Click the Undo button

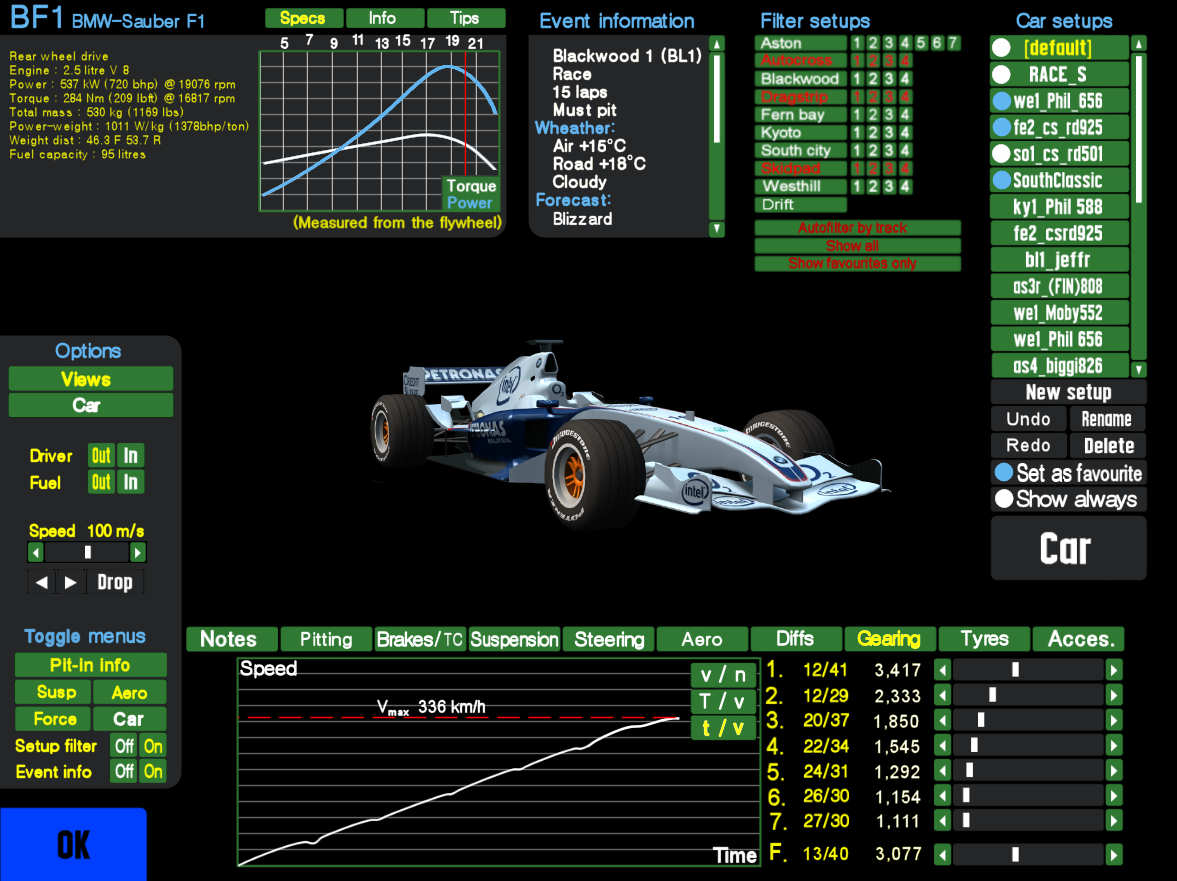coord(1028,419)
